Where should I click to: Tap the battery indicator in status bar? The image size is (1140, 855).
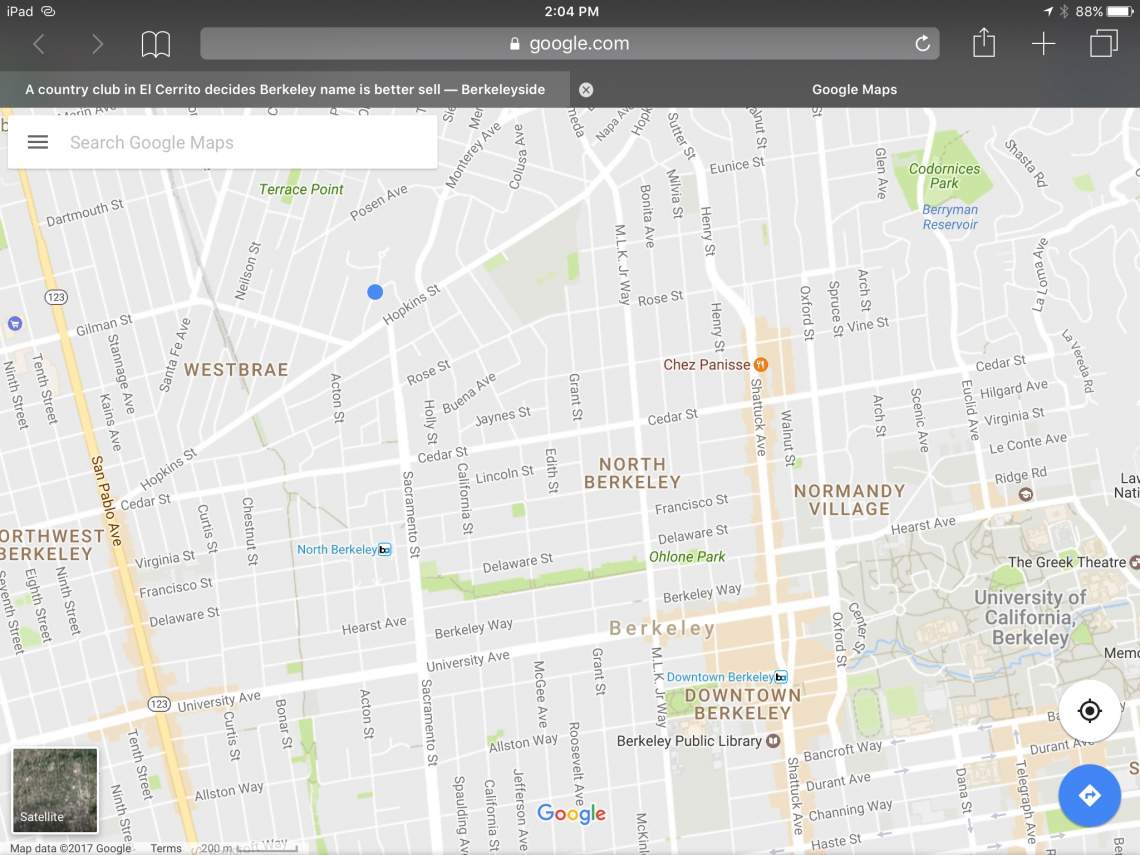(x=1120, y=11)
